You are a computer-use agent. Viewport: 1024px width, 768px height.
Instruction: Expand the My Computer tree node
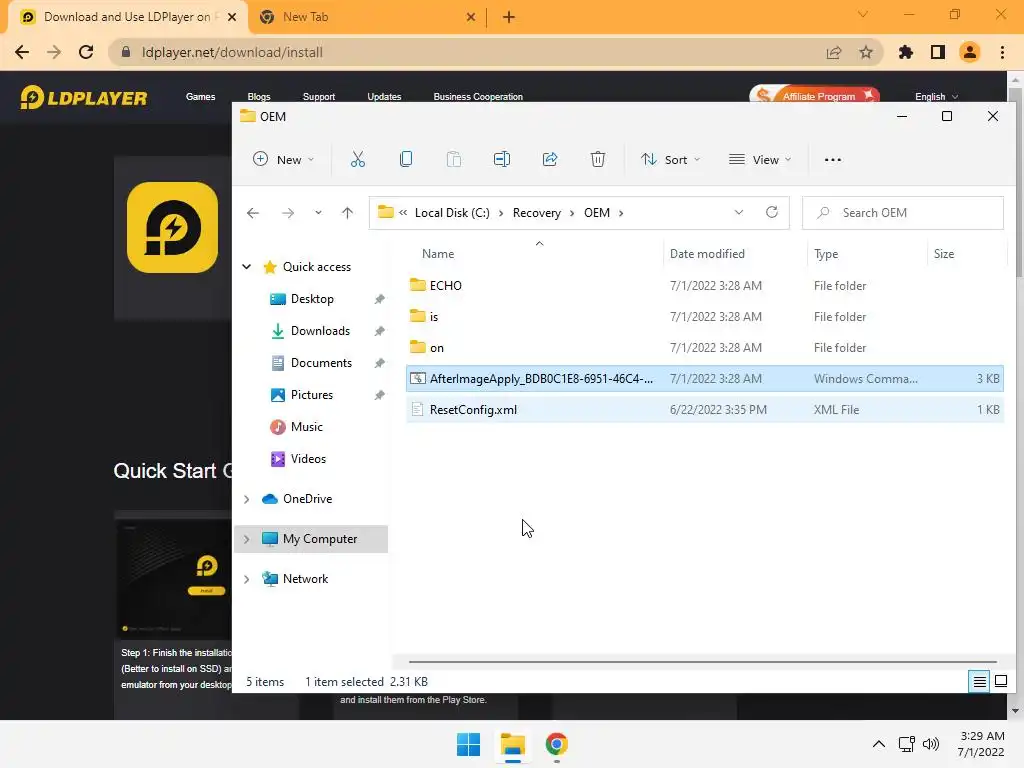[x=247, y=539]
